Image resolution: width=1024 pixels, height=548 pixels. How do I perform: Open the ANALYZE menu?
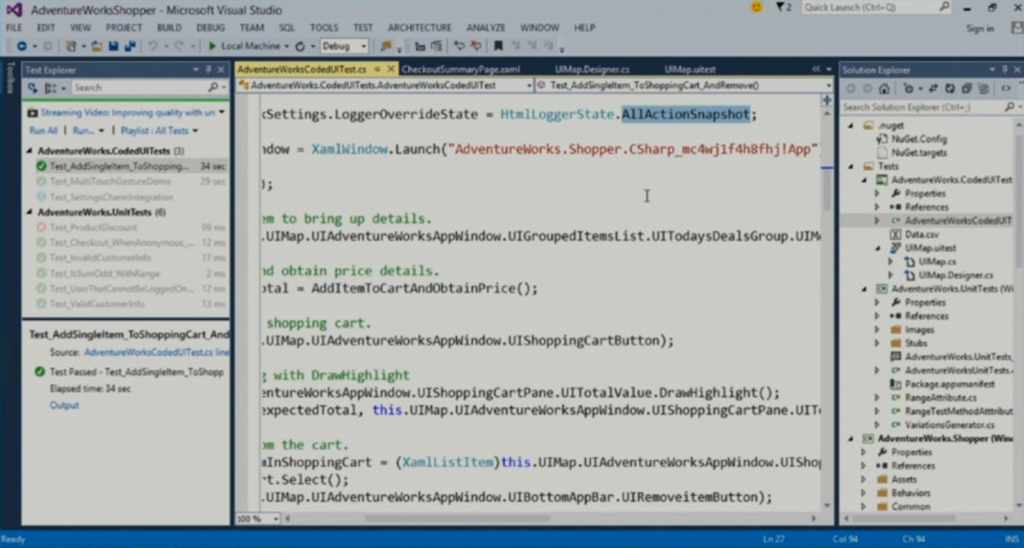(486, 27)
